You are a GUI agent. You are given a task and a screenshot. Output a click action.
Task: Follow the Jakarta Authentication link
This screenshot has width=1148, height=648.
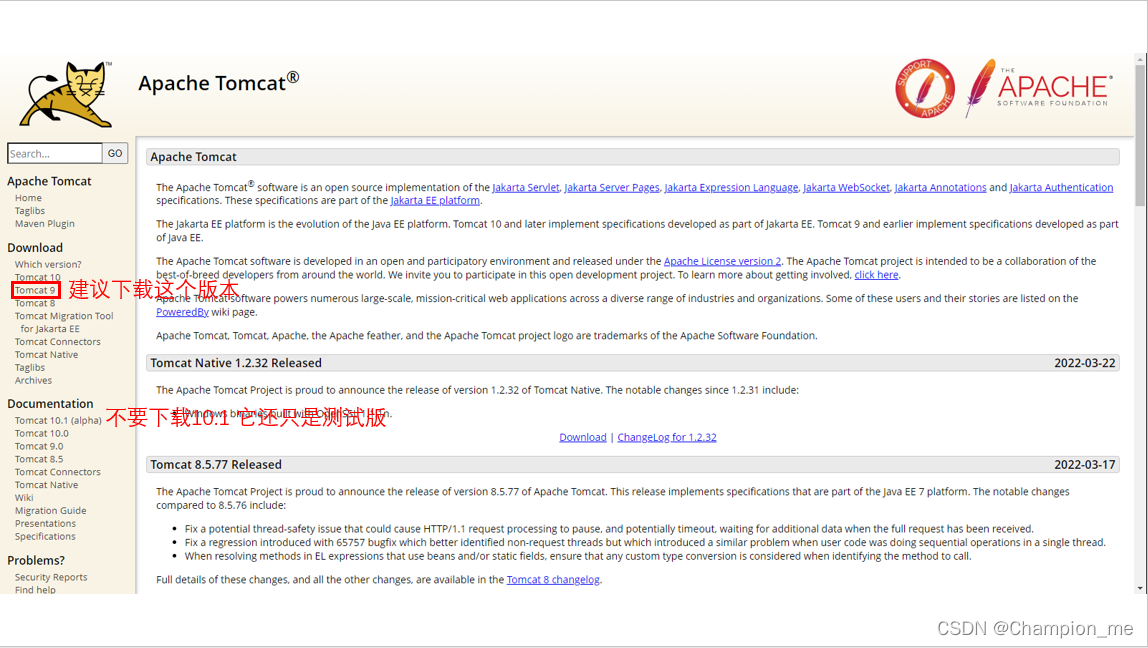[1061, 187]
